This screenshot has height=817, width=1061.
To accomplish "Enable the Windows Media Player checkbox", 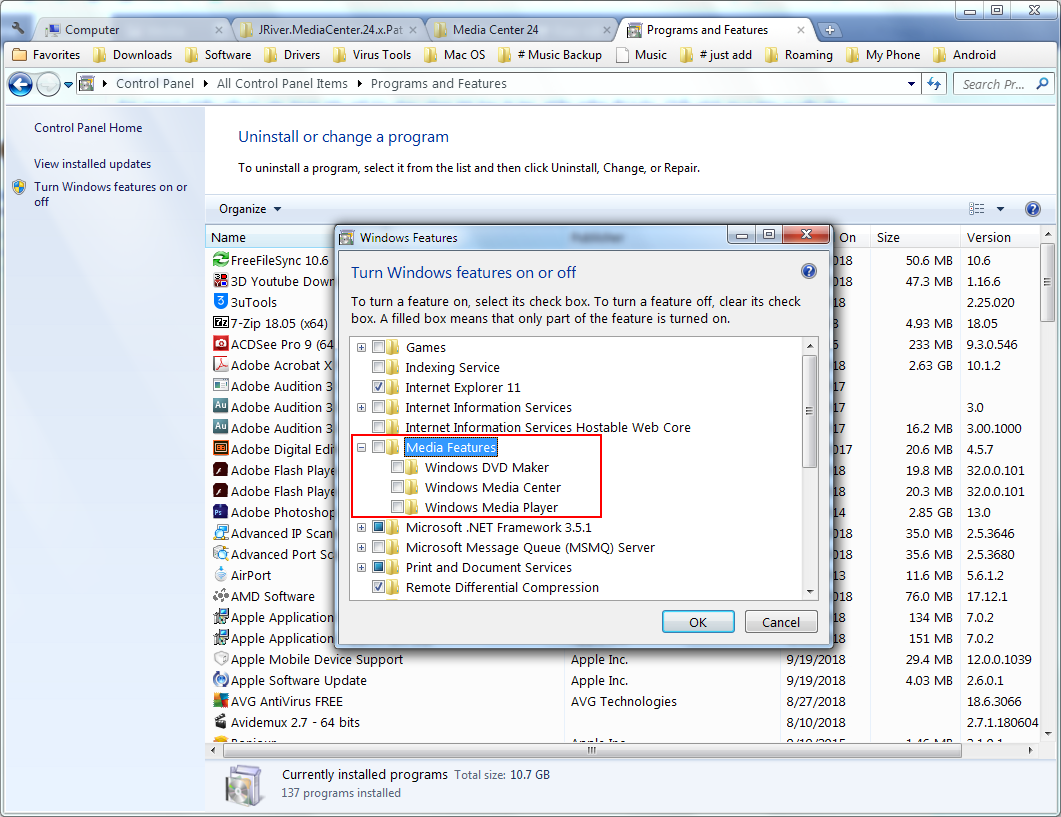I will click(x=397, y=507).
